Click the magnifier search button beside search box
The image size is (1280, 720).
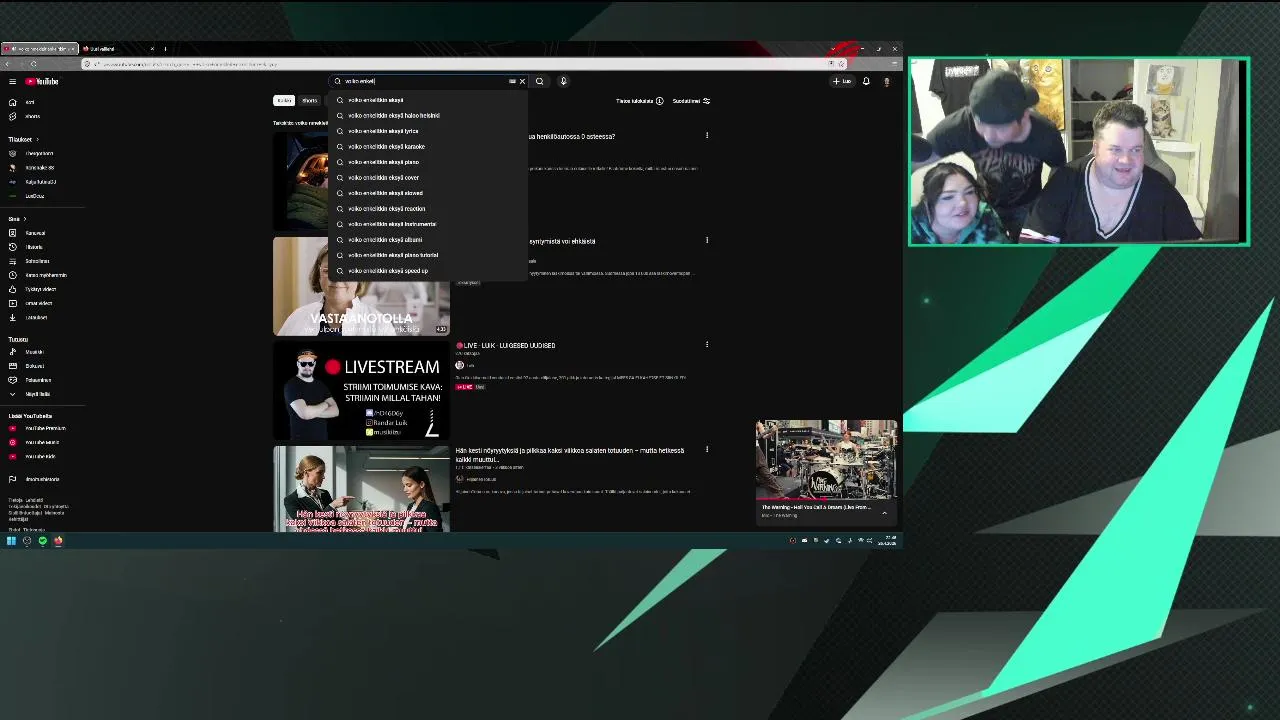(539, 81)
